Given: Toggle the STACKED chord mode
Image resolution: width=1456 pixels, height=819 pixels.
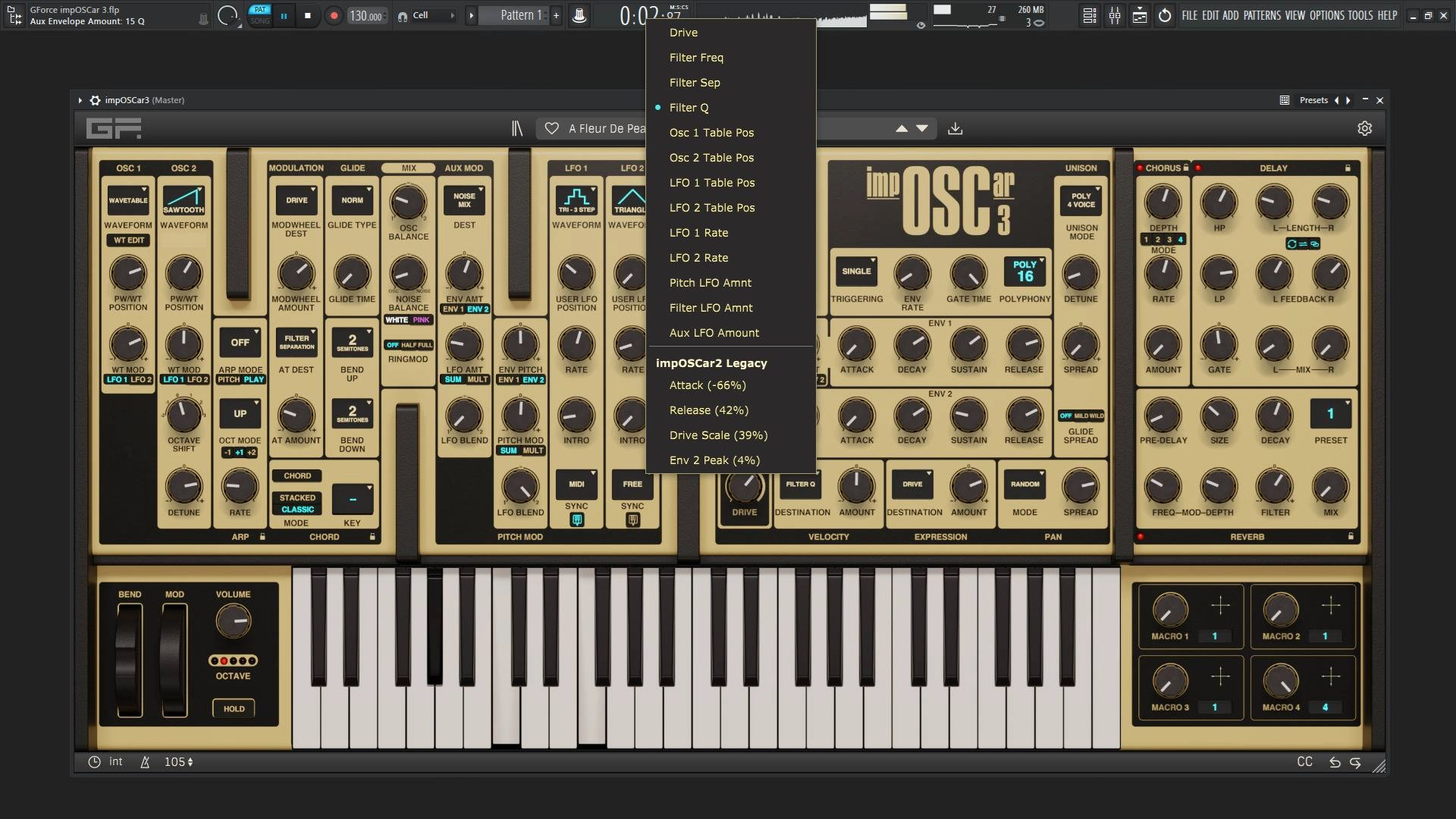Looking at the screenshot, I should [297, 498].
